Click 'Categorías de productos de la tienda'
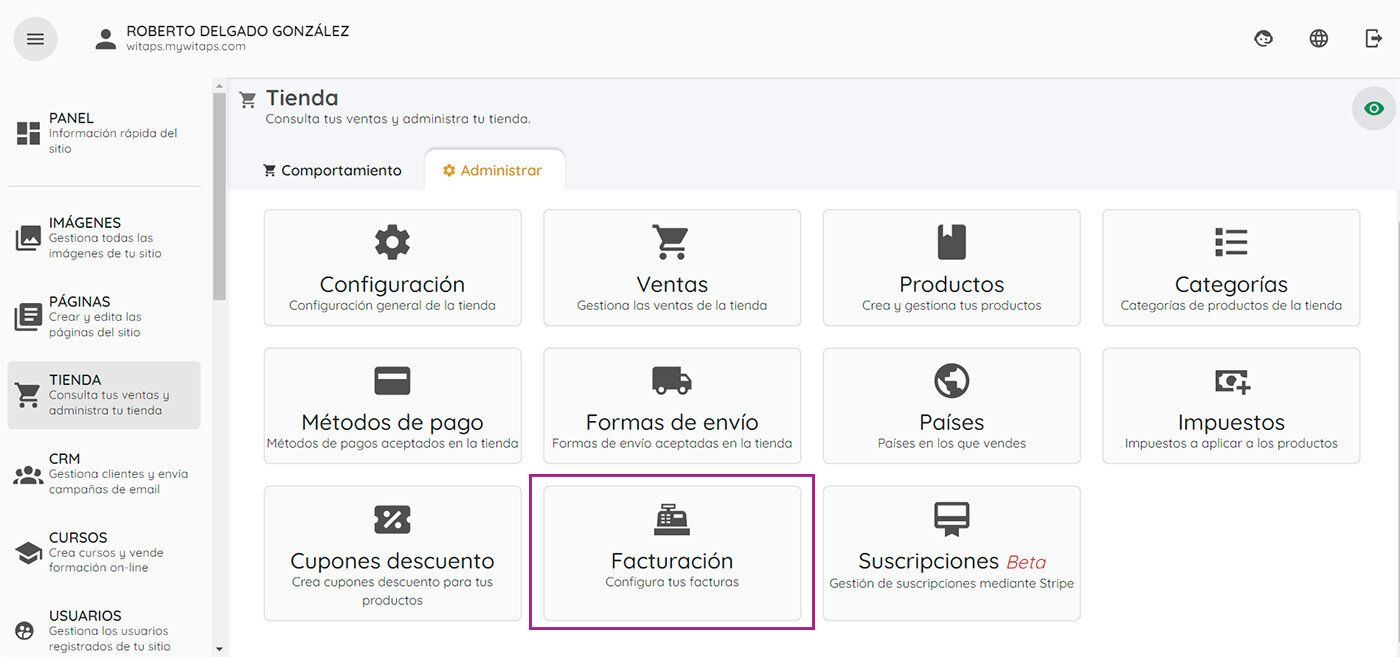The height and width of the screenshot is (657, 1400). 1231,305
